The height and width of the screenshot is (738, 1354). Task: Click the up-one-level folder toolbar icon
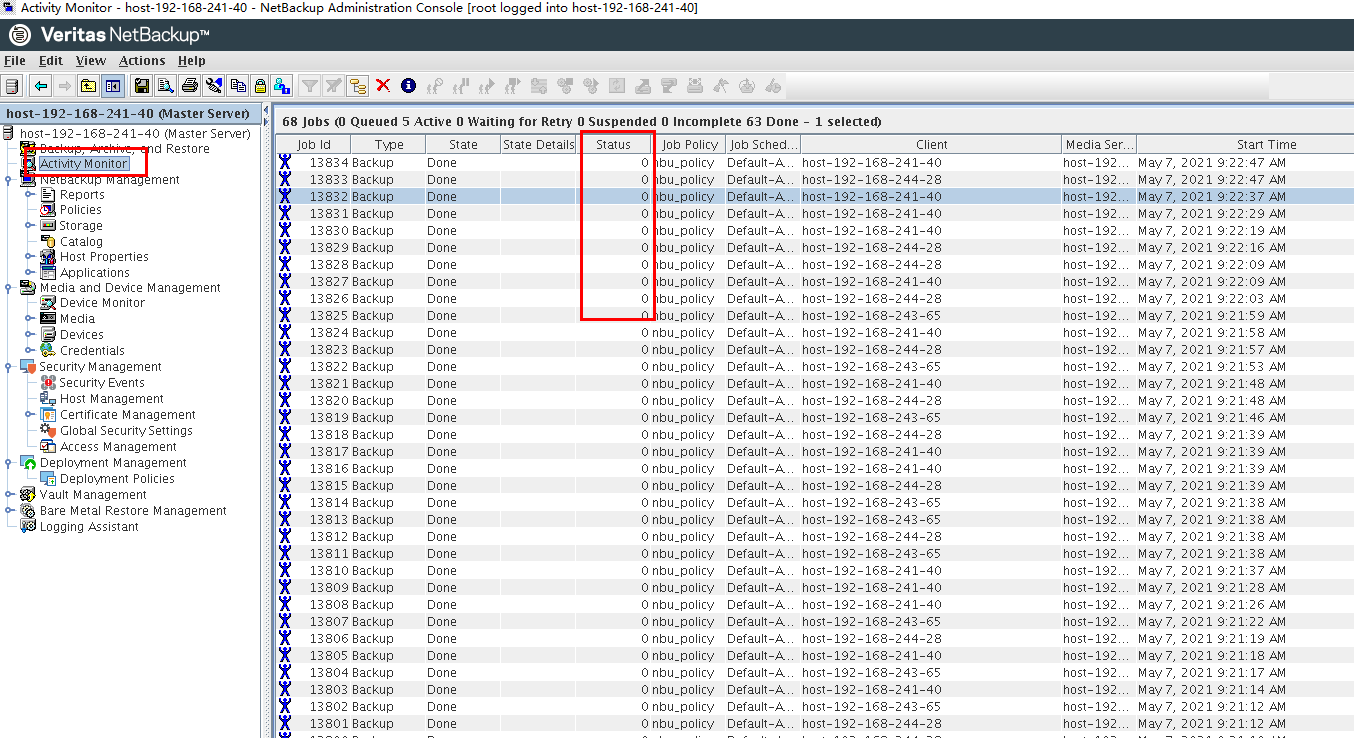click(89, 86)
